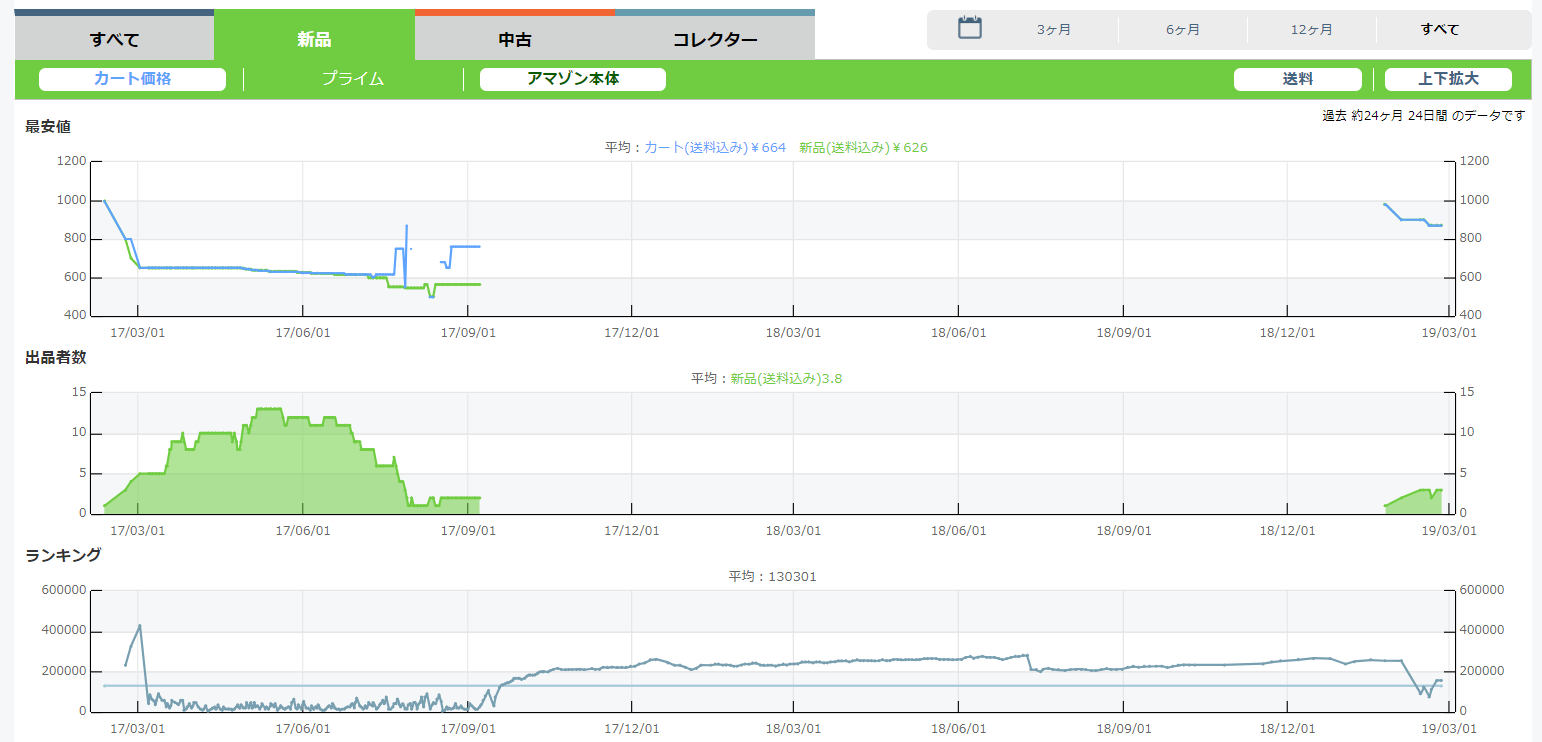Viewport: 1542px width, 742px height.
Task: Toggle the プライム filter
Action: coord(352,79)
